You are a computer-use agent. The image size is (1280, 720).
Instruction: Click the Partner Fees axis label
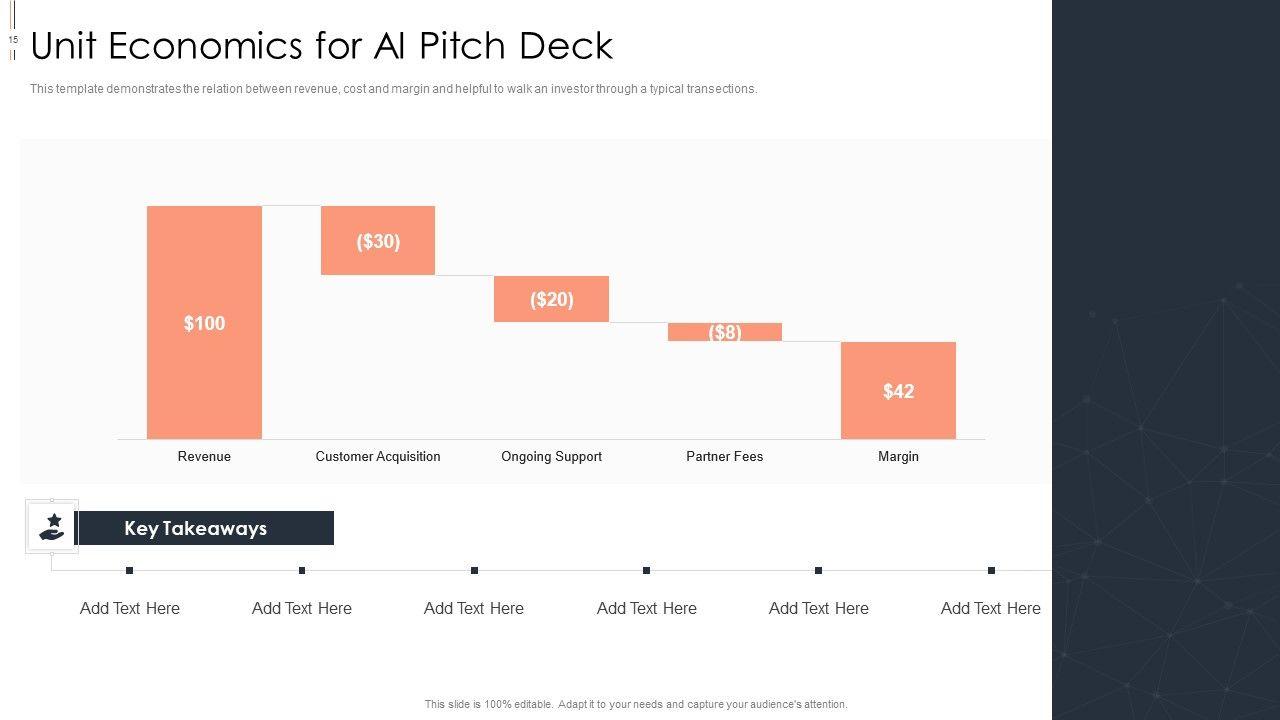click(725, 456)
